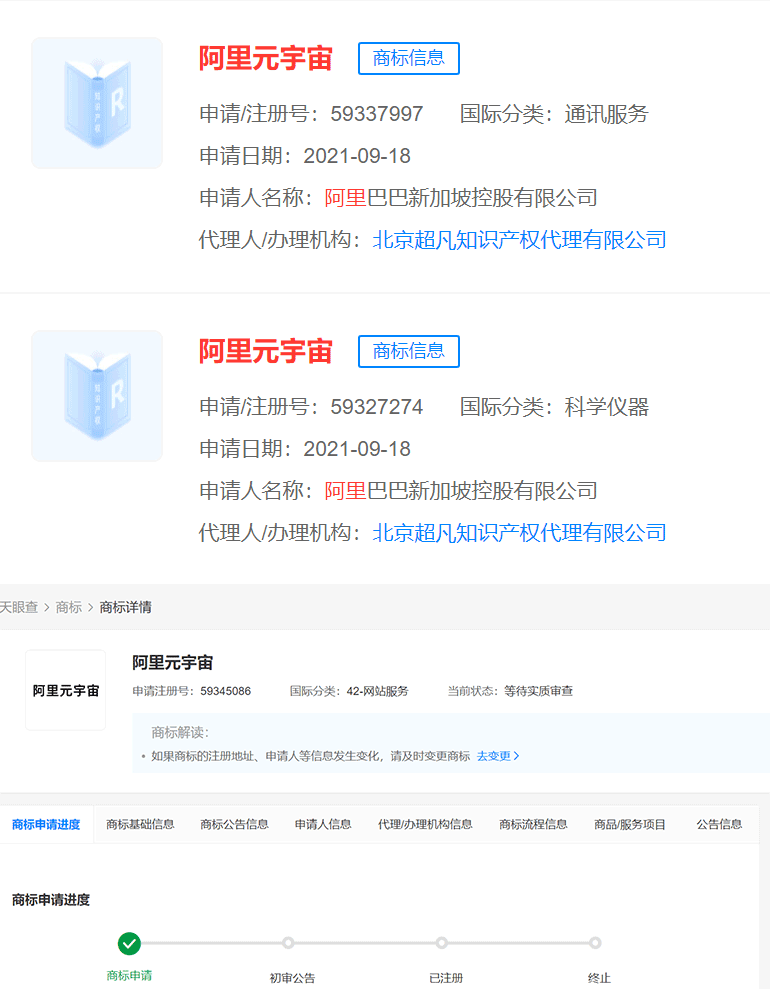
Task: Open 商标信息 button for 科学仪器 trademark
Action: coord(409,351)
